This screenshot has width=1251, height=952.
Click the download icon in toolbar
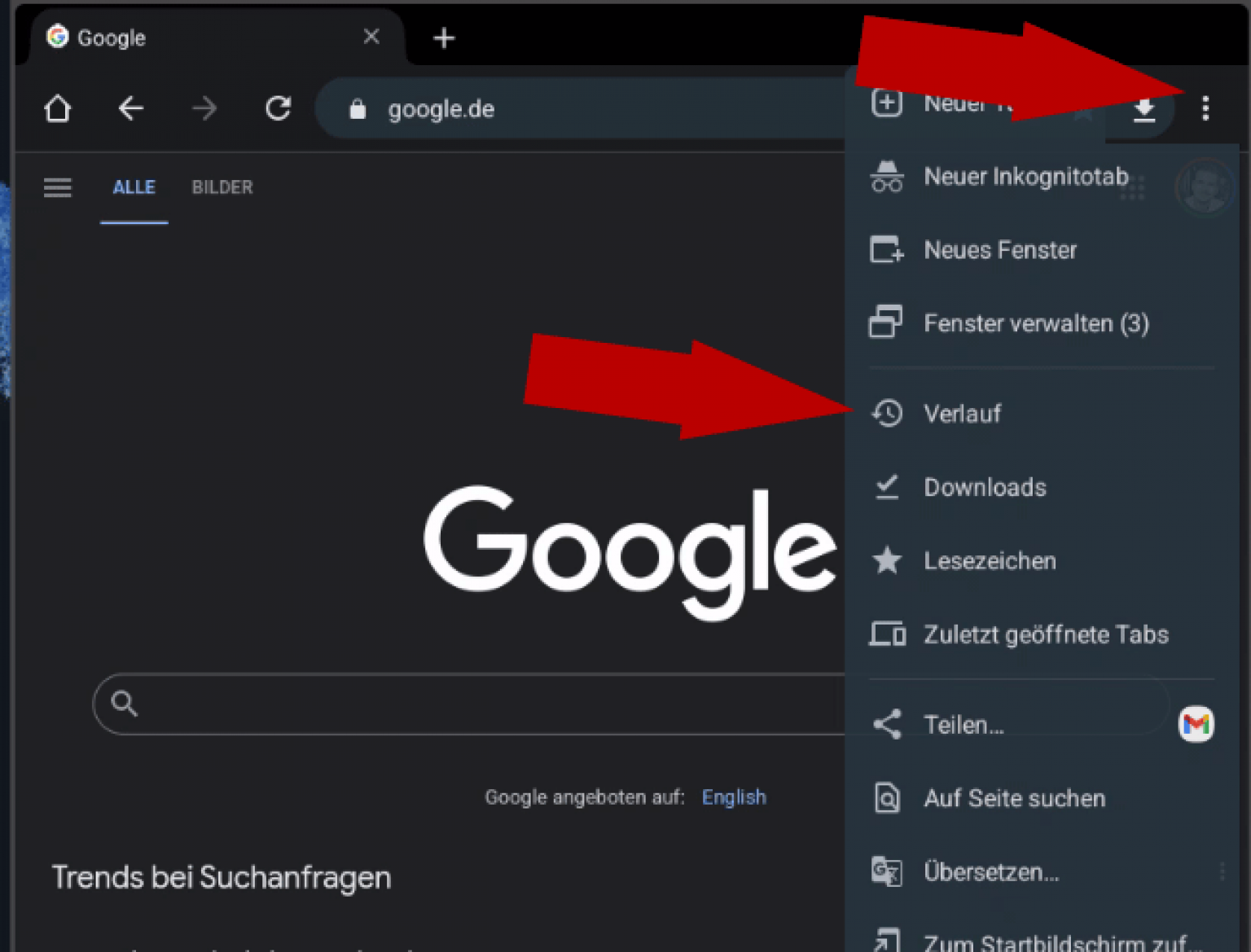1144,109
